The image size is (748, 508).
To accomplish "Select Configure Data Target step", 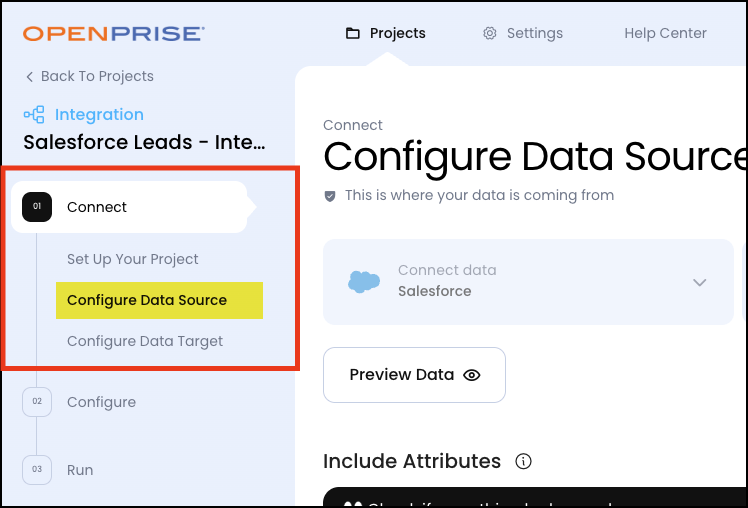I will (145, 341).
